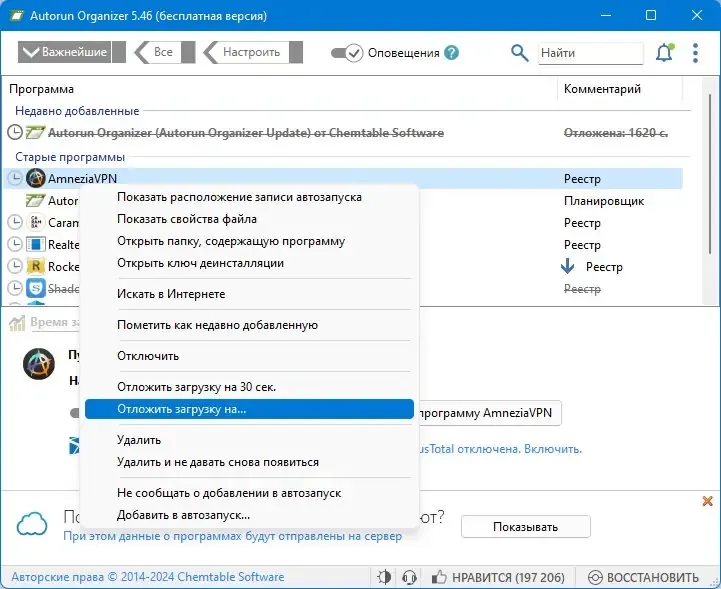Viewport: 721px width, 589px height.
Task: Click the clock delay icon for AmneziaVPN row
Action: tap(15, 178)
